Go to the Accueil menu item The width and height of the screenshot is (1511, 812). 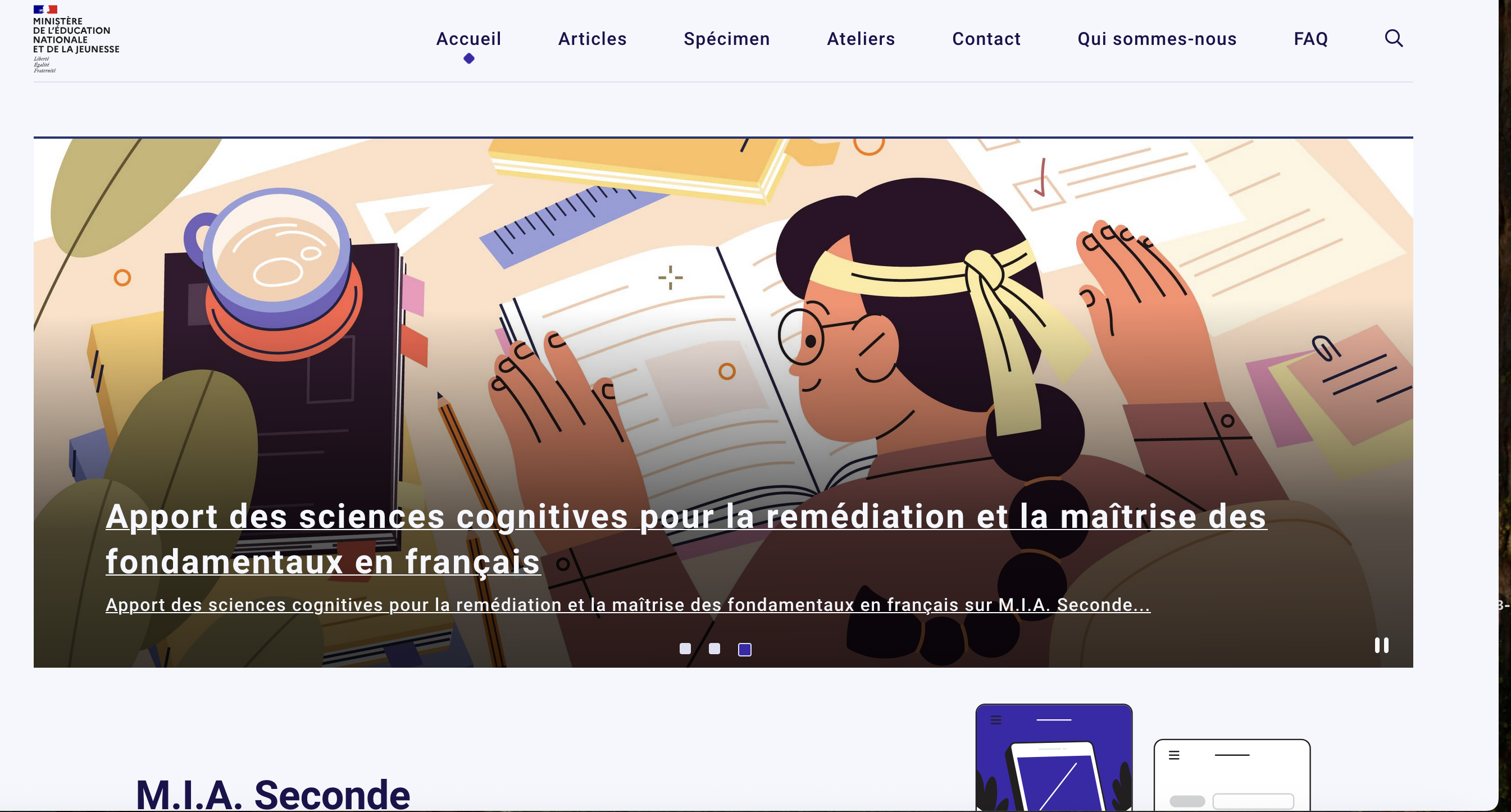tap(468, 39)
